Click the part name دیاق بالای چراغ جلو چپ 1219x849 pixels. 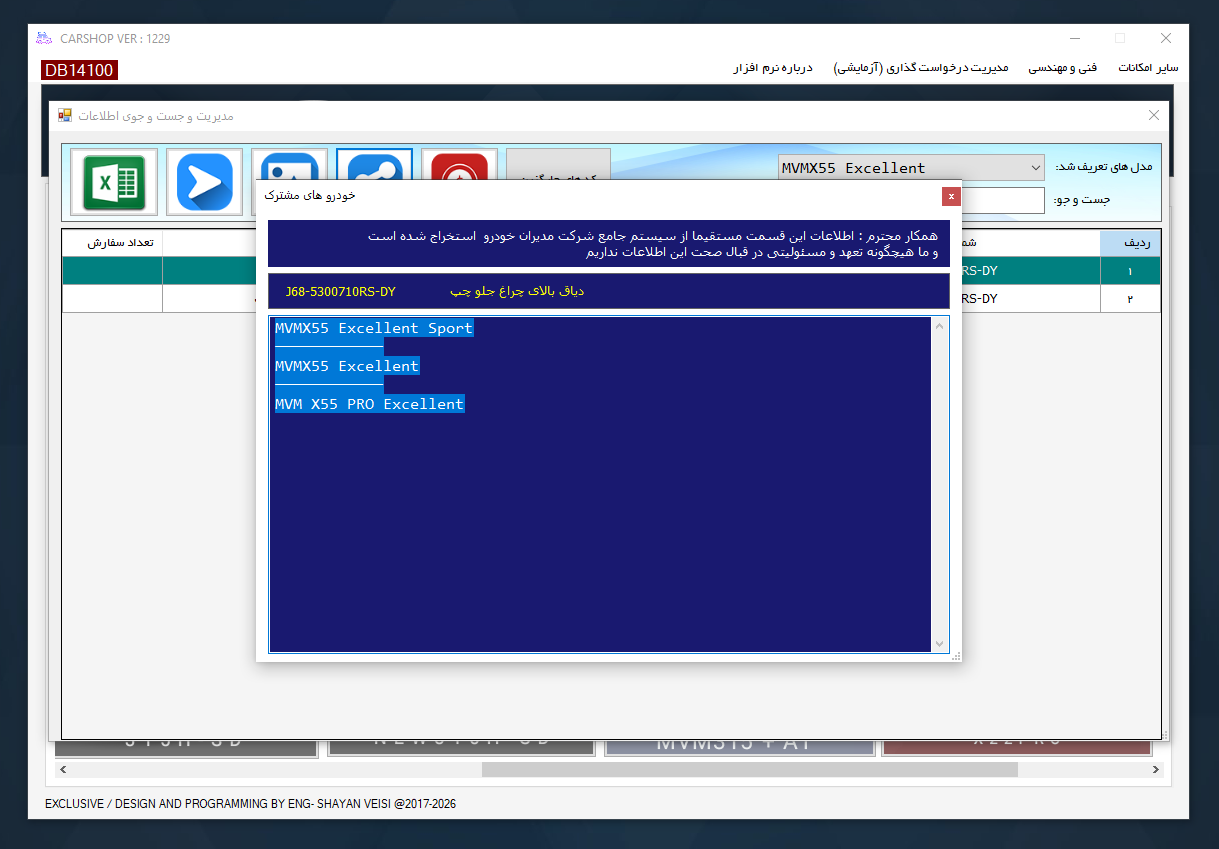pyautogui.click(x=516, y=292)
